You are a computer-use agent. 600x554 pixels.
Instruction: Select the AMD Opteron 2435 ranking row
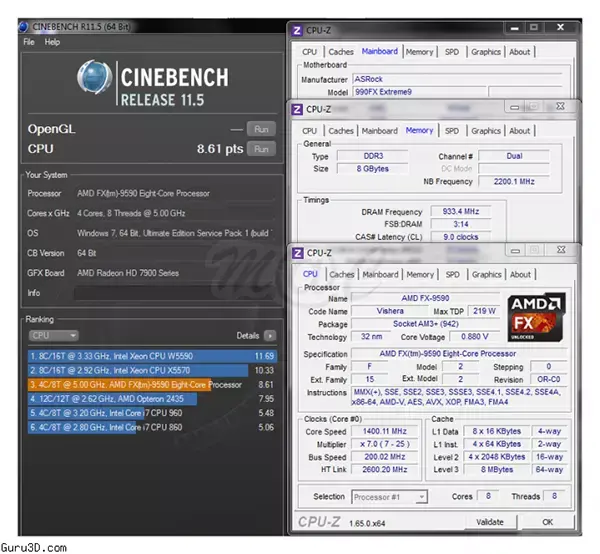tap(152, 399)
